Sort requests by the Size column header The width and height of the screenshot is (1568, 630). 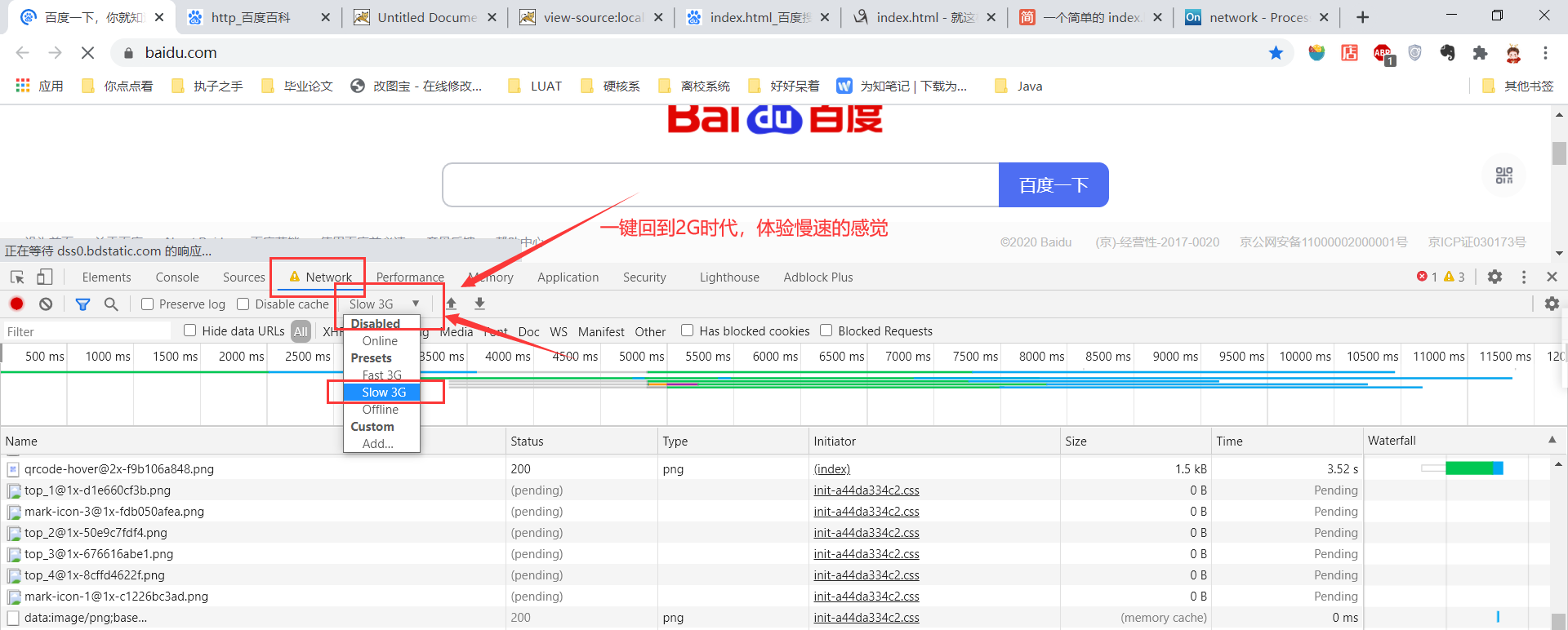(1135, 441)
